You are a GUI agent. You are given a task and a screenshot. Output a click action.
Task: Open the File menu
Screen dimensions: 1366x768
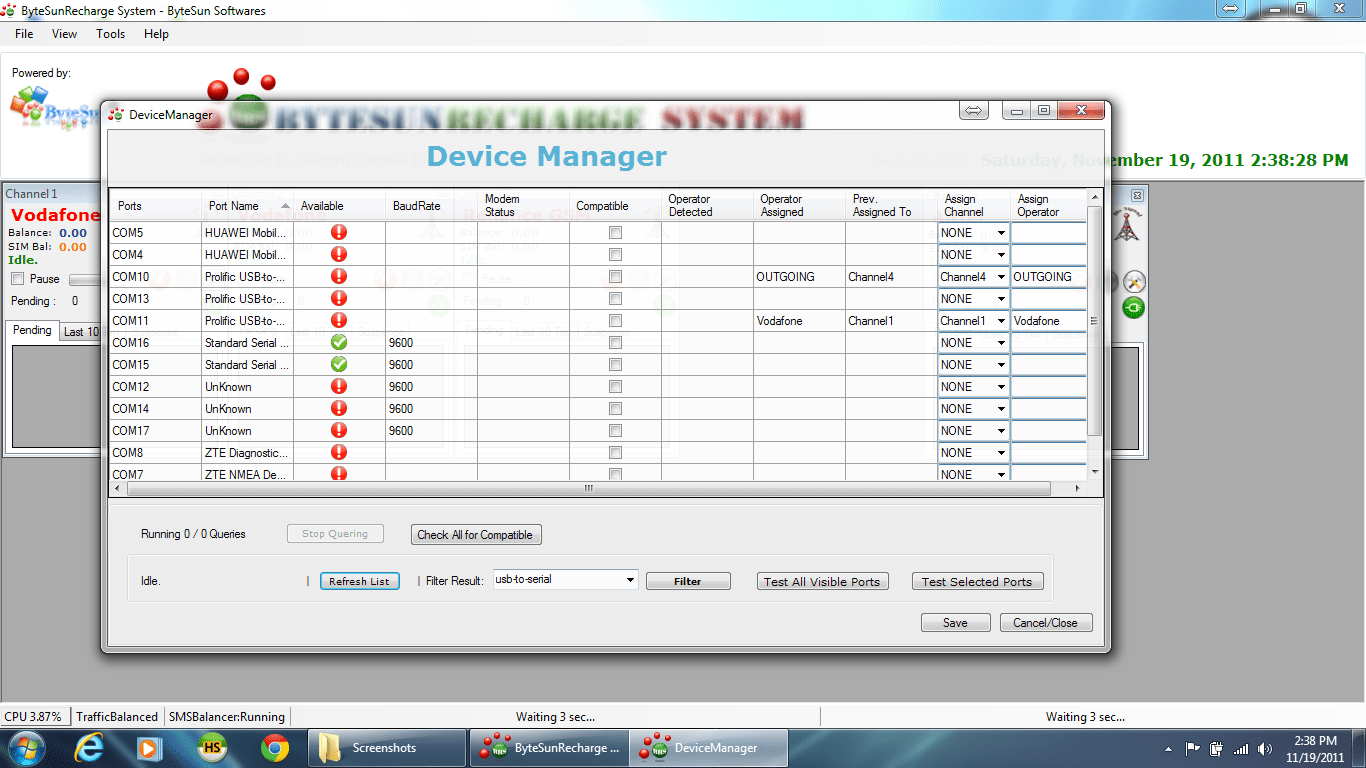[24, 34]
